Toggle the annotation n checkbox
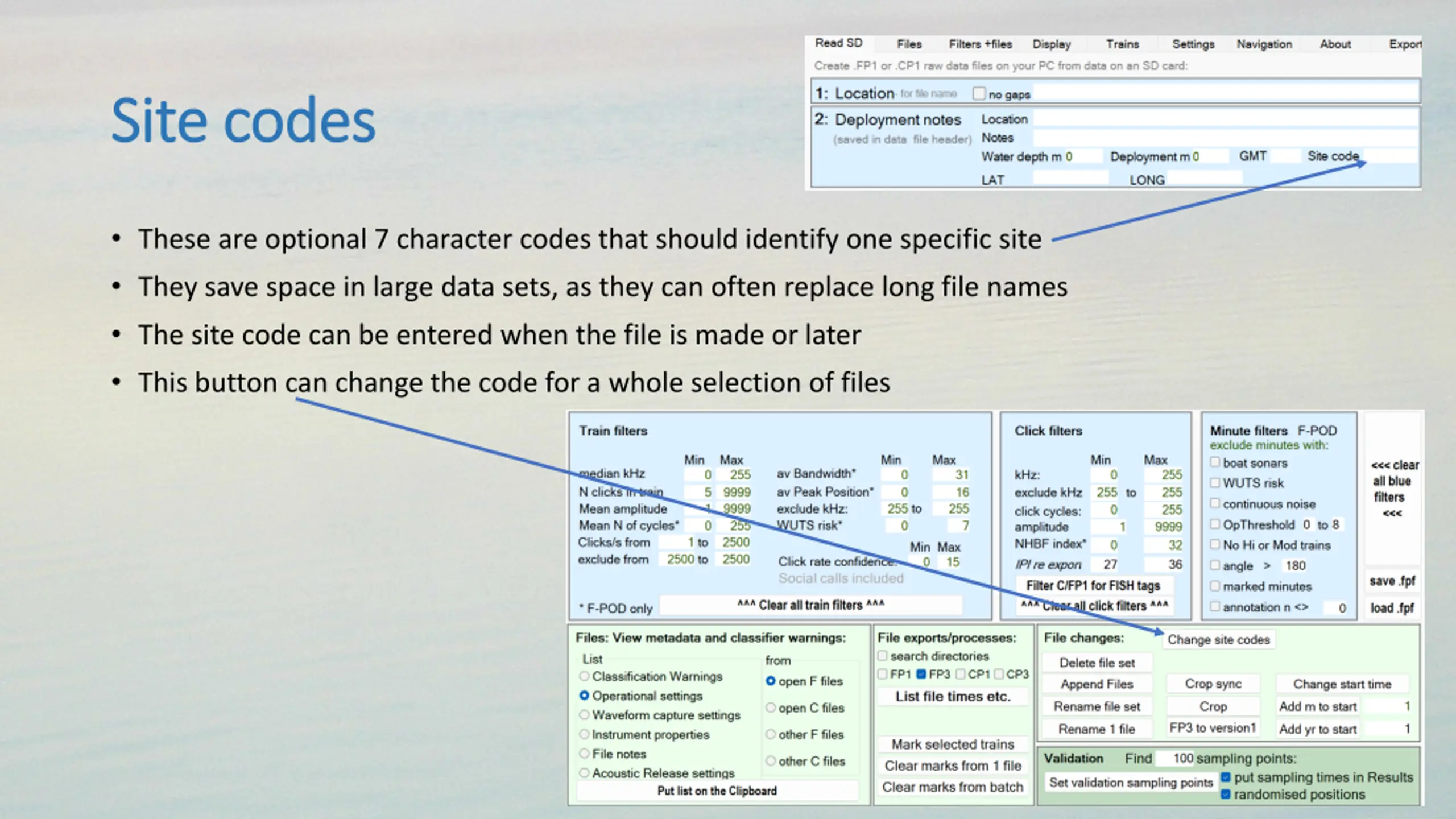1456x819 pixels. coord(1215,606)
